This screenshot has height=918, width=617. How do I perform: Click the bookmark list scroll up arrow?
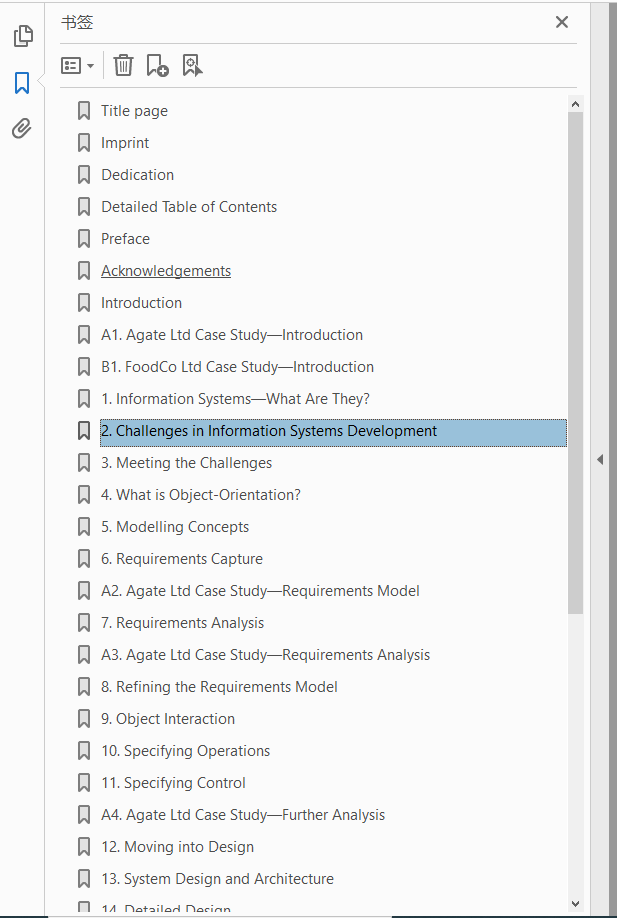575,103
